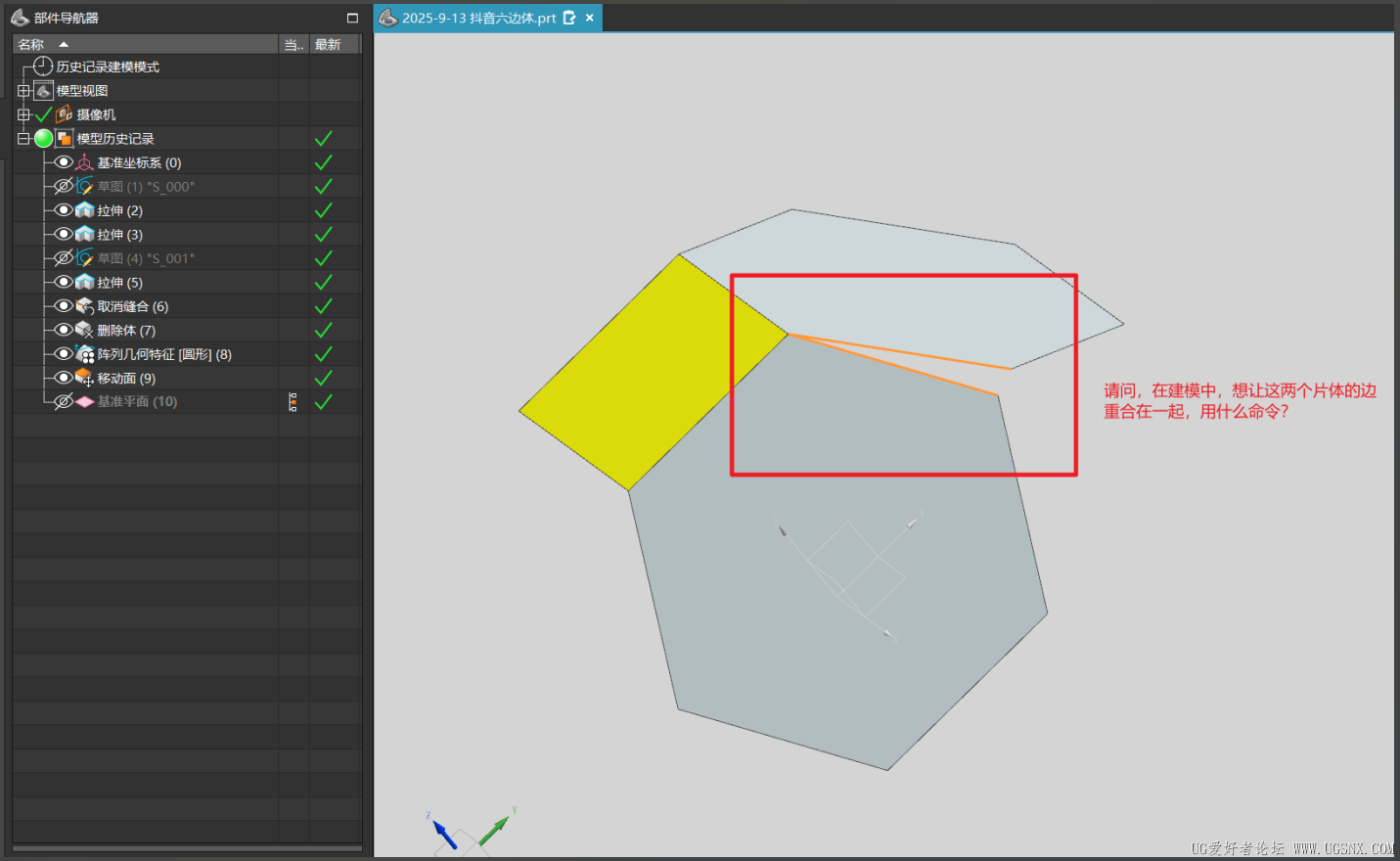Viewport: 1400px width, 861px height.
Task: Click the 摄像机 camera icon
Action: 65,114
